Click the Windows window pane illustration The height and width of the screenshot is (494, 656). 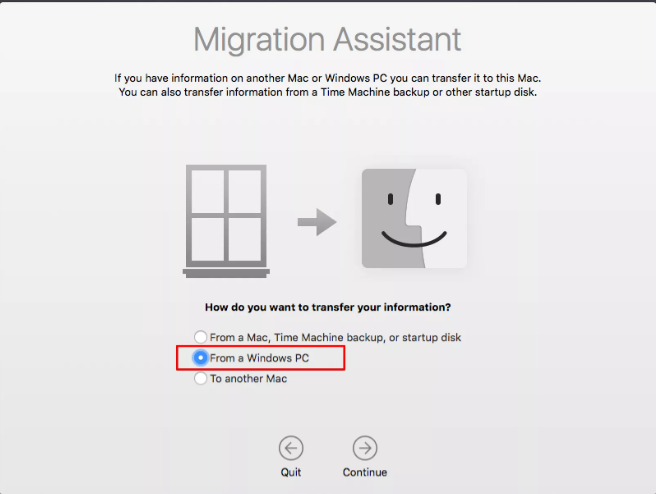click(x=226, y=221)
